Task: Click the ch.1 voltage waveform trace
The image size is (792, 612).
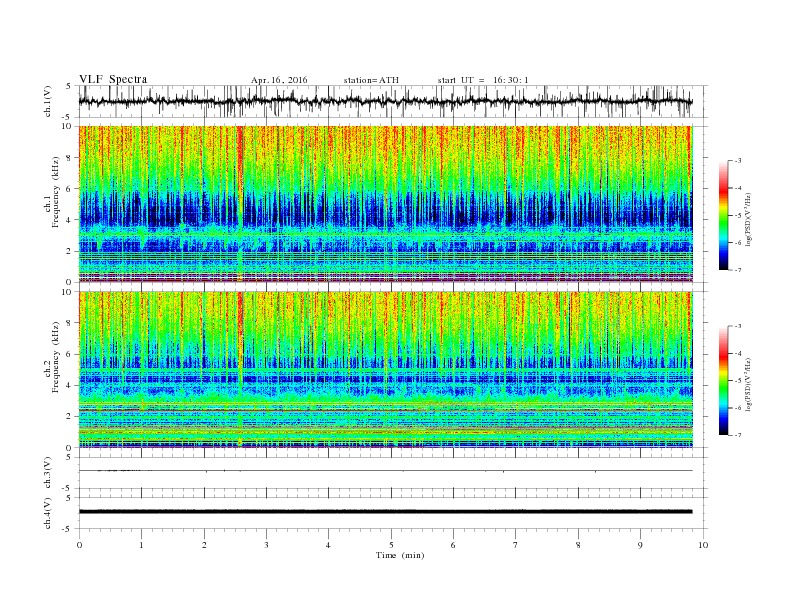Action: click(385, 101)
